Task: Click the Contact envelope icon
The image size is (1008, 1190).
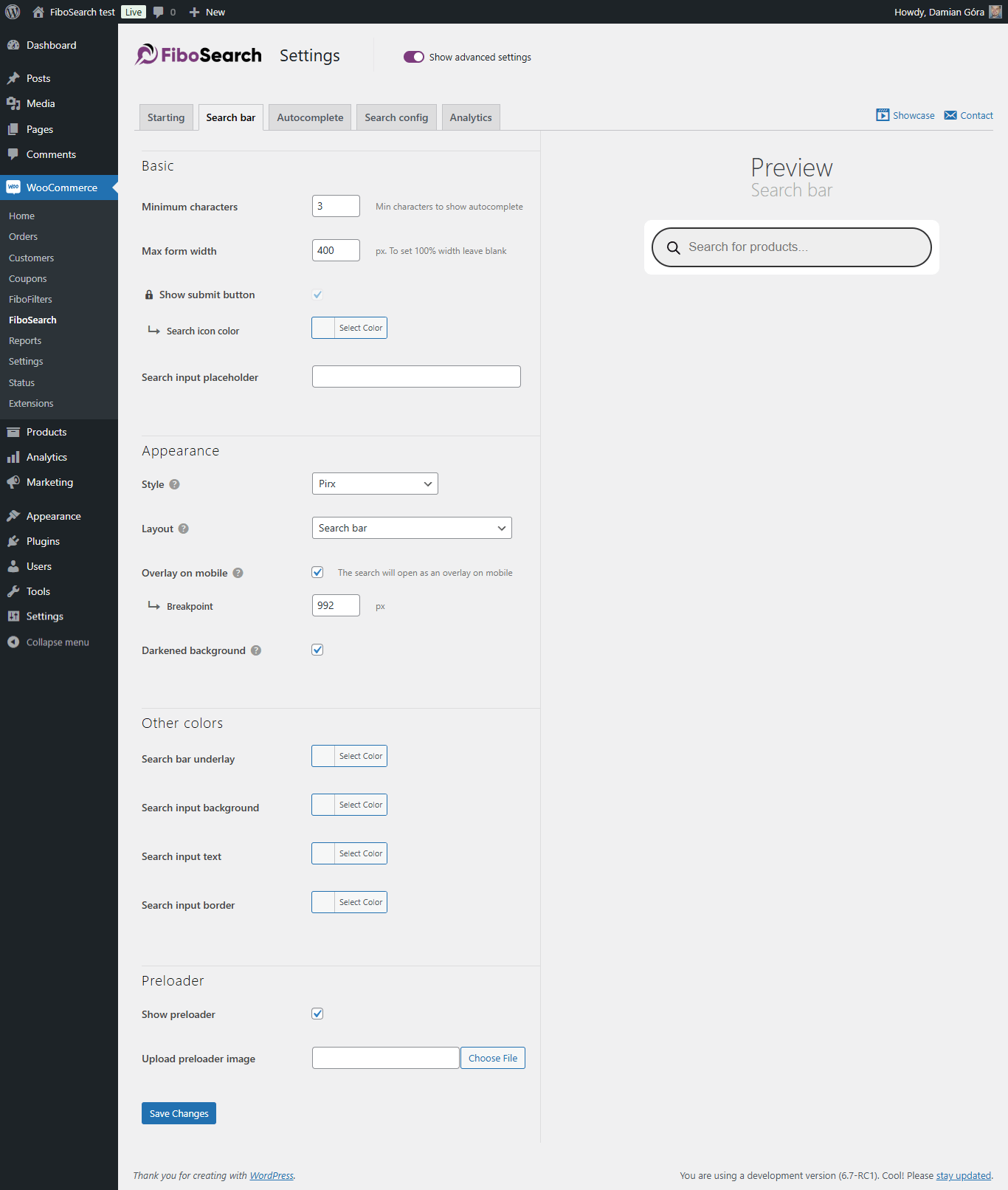Action: [950, 115]
